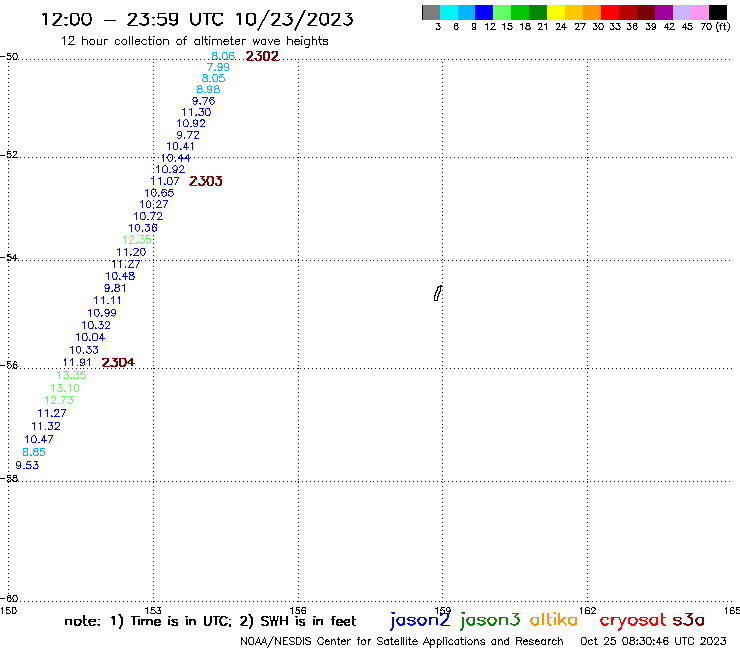Image resolution: width=740 pixels, height=650 pixels.
Task: Select the green 13.35 wave height value
Action: click(71, 375)
